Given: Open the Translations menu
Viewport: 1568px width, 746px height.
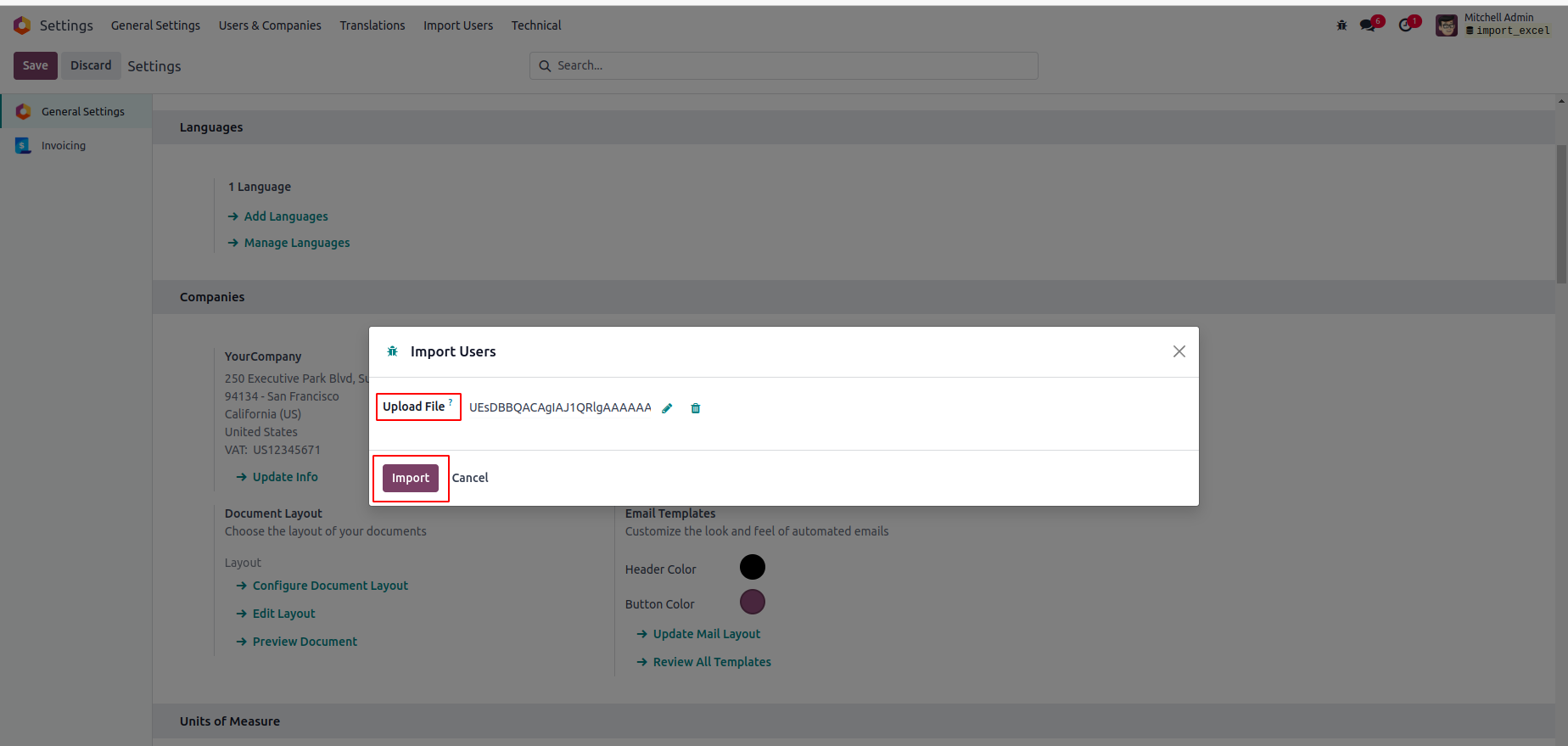Looking at the screenshot, I should (x=372, y=25).
